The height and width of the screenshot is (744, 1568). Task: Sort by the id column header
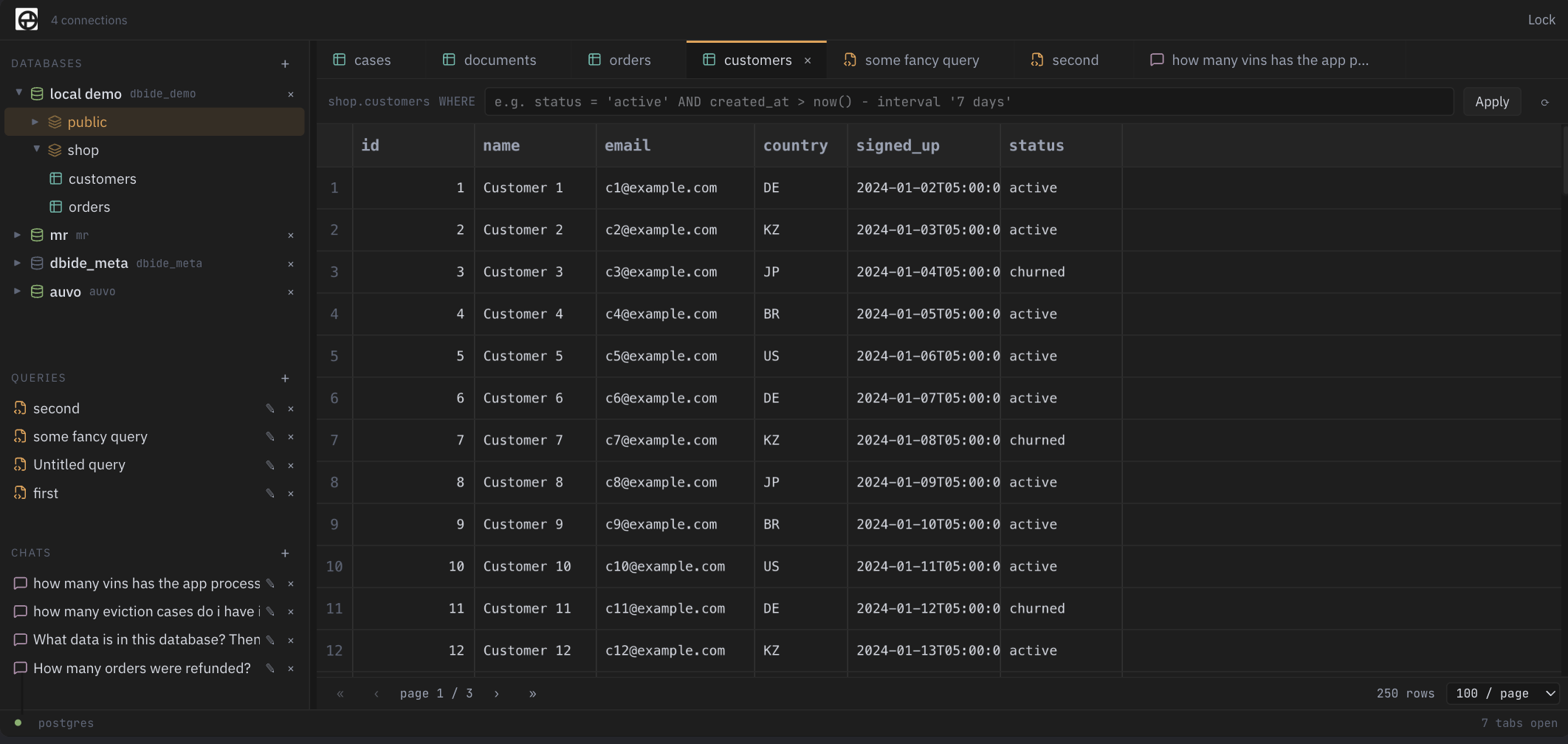tap(413, 145)
